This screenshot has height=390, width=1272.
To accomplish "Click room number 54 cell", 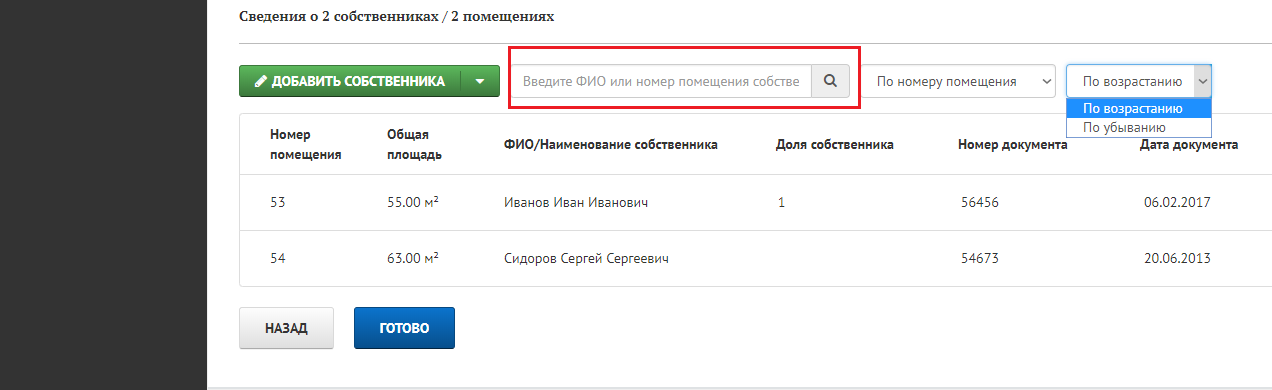I will (278, 258).
